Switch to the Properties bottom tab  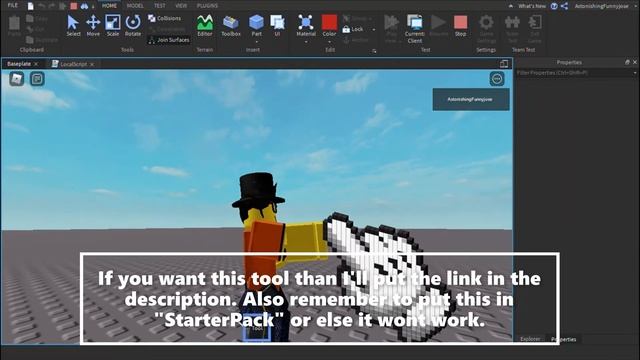click(564, 339)
